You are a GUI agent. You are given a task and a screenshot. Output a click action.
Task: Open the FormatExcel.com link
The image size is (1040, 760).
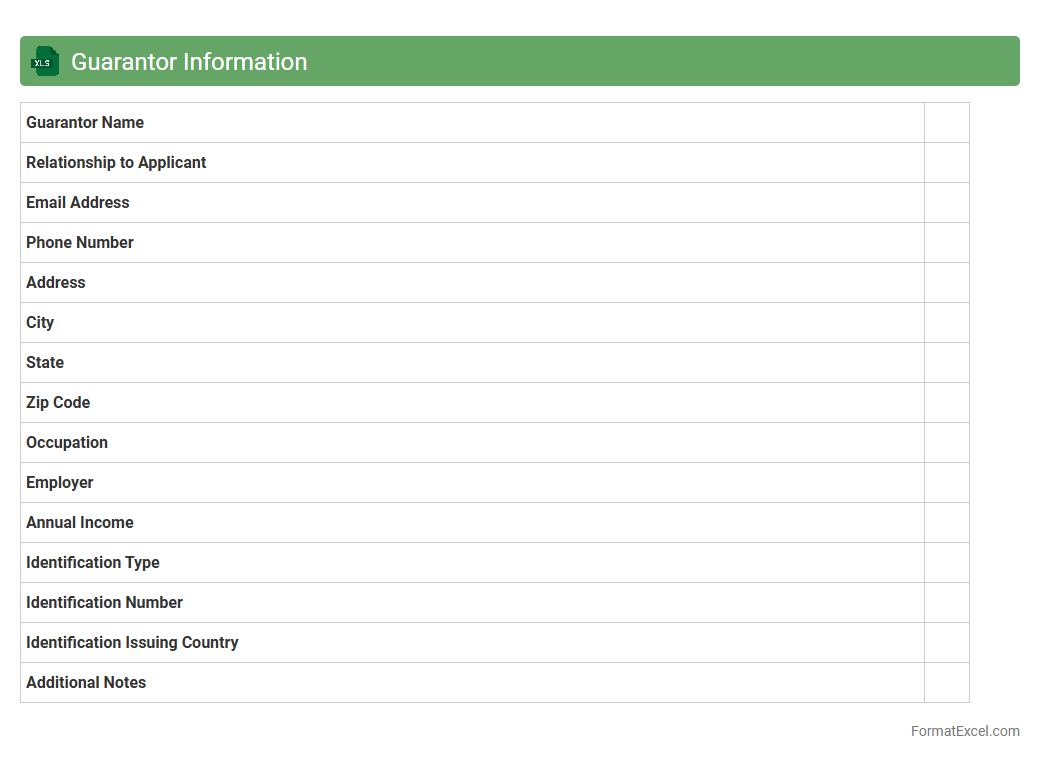[x=964, y=731]
